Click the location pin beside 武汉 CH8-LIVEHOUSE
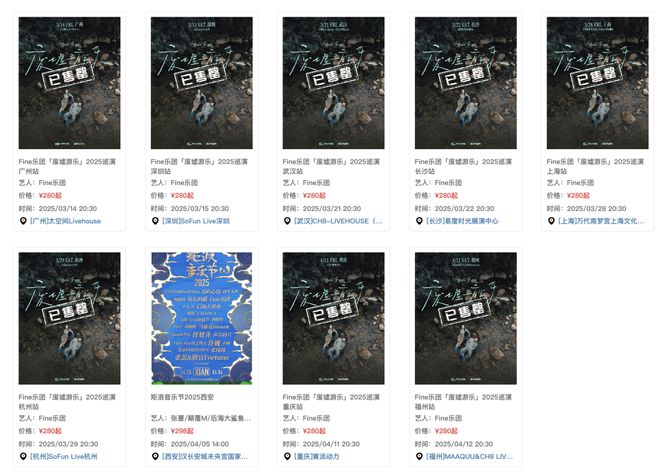Viewport: 660px width, 473px height. pos(287,221)
